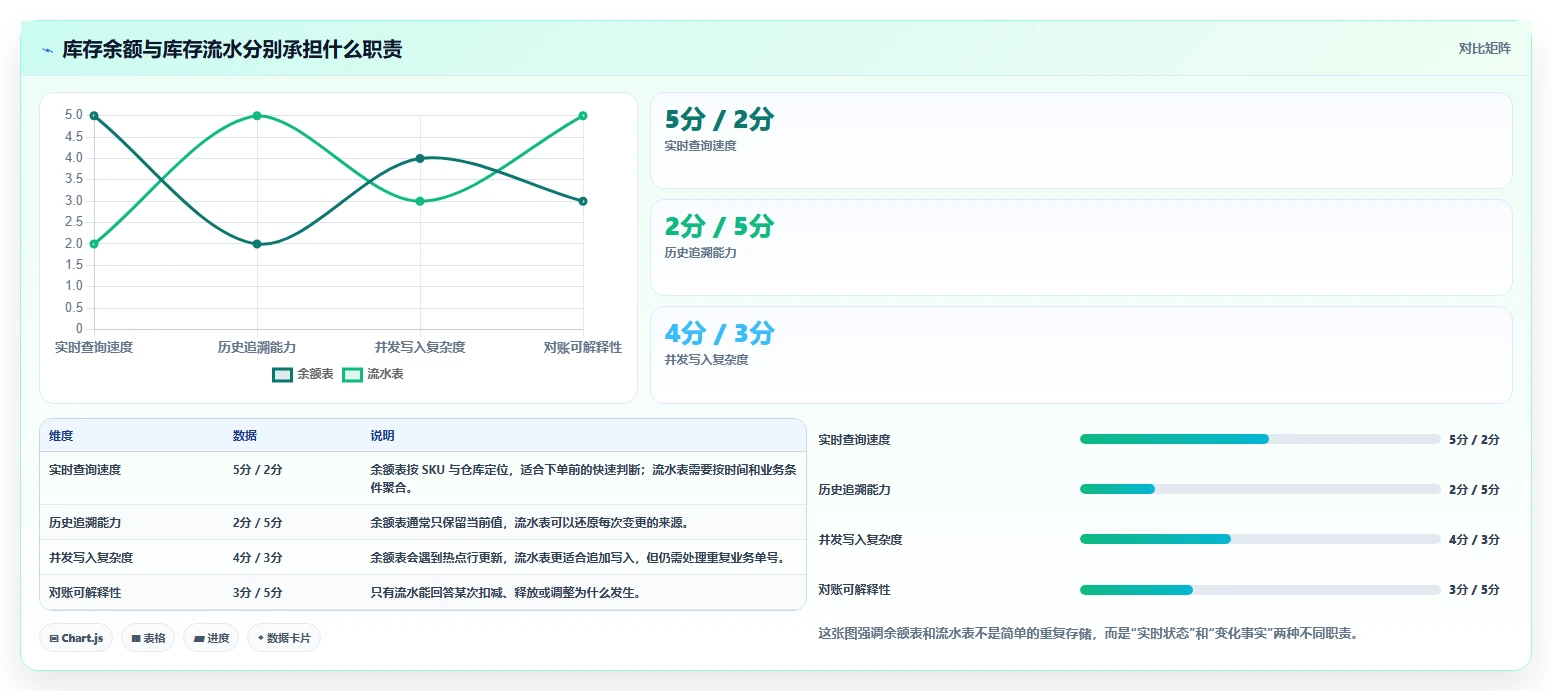This screenshot has height=691, width=1552.
Task: Select the 2分 / 5分 历史追溯能力 data card
Action: click(1081, 247)
